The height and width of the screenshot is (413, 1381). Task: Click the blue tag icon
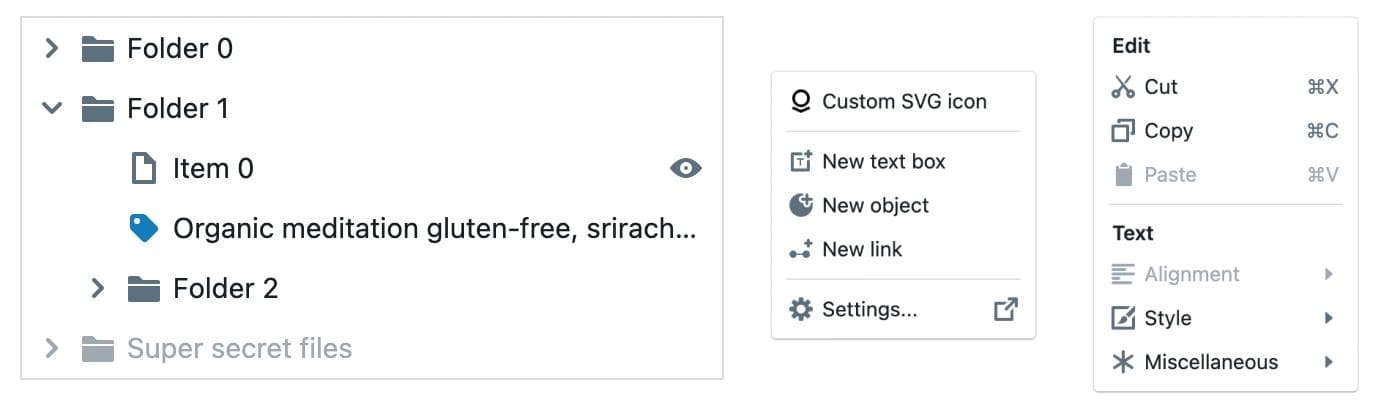(144, 229)
